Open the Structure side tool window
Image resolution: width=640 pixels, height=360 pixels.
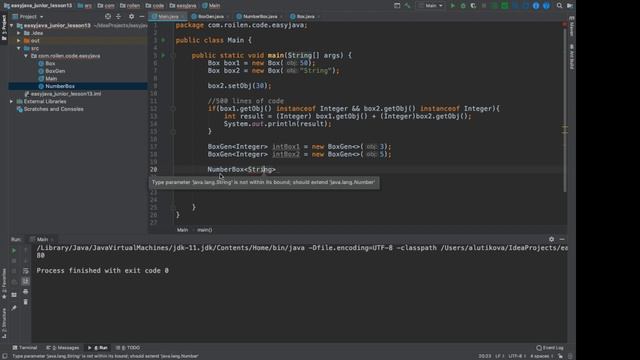pyautogui.click(x=4, y=323)
